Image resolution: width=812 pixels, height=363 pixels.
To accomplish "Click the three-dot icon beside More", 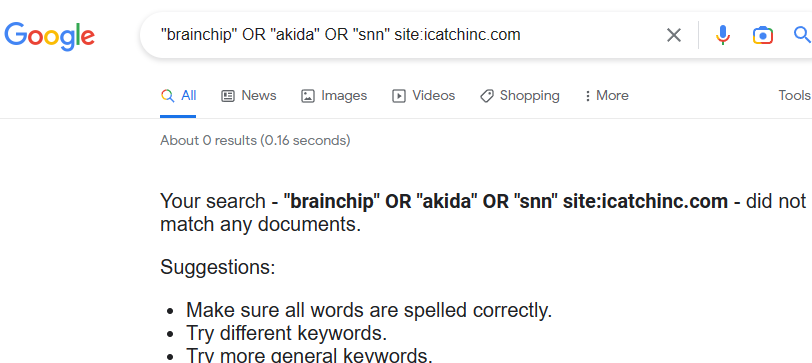I will point(587,96).
